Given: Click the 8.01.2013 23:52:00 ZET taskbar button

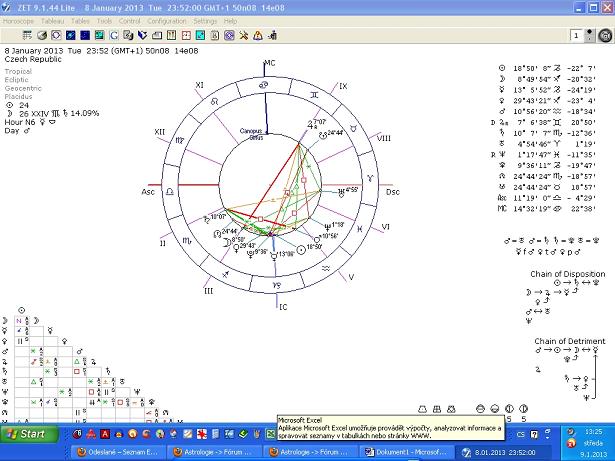Looking at the screenshot, I should click(503, 452).
